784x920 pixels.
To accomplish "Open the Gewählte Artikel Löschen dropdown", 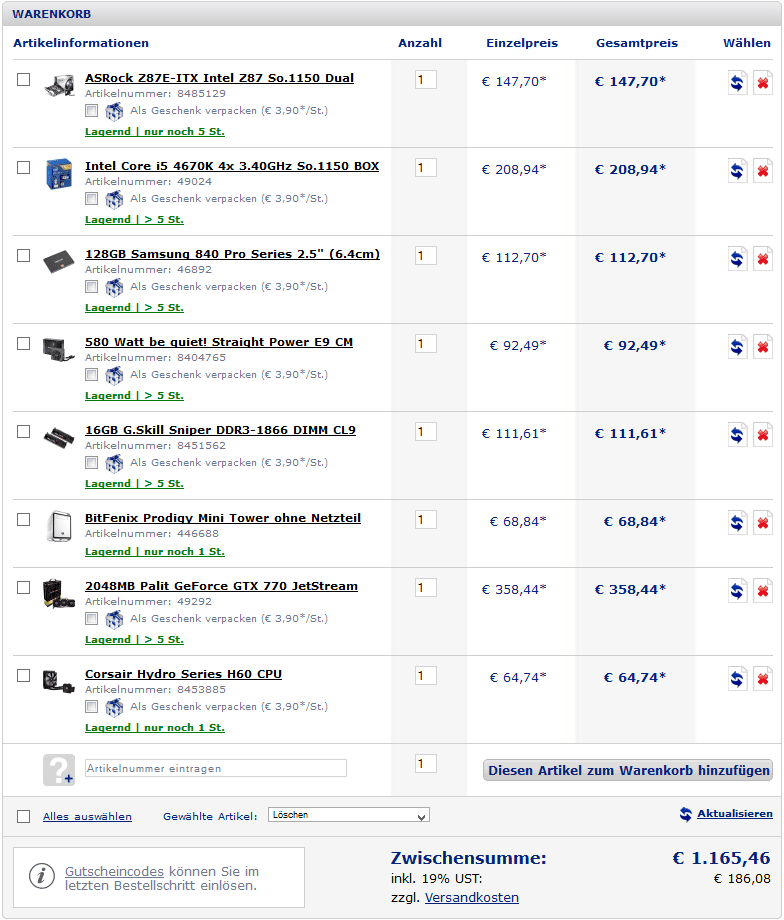I will point(349,815).
